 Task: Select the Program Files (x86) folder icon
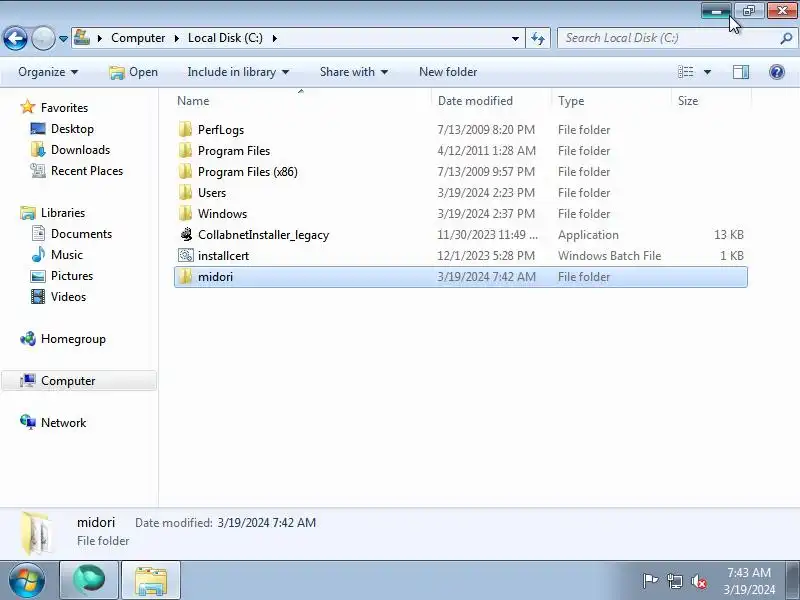186,171
